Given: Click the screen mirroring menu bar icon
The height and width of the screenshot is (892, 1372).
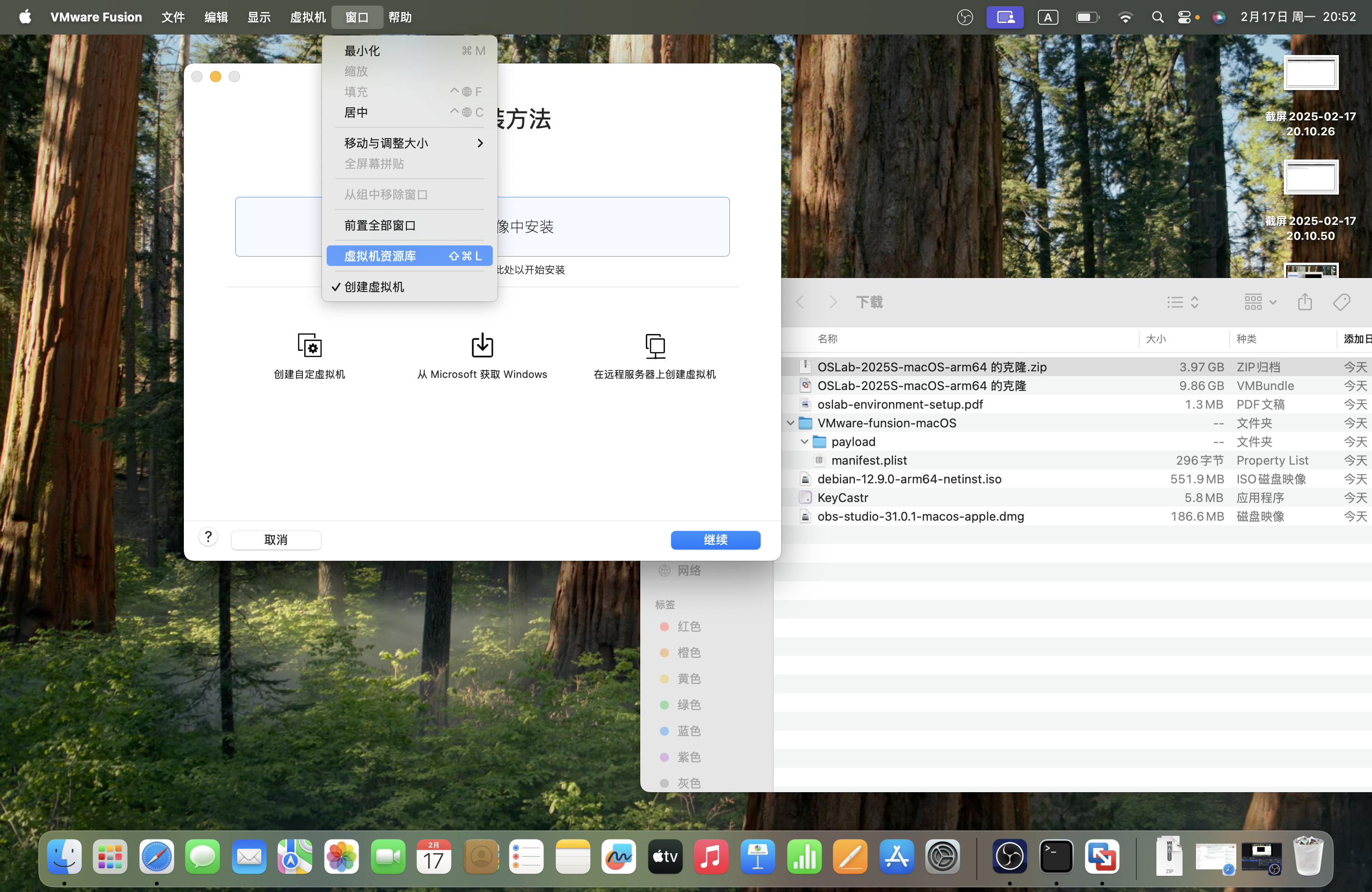Looking at the screenshot, I should [x=1005, y=17].
